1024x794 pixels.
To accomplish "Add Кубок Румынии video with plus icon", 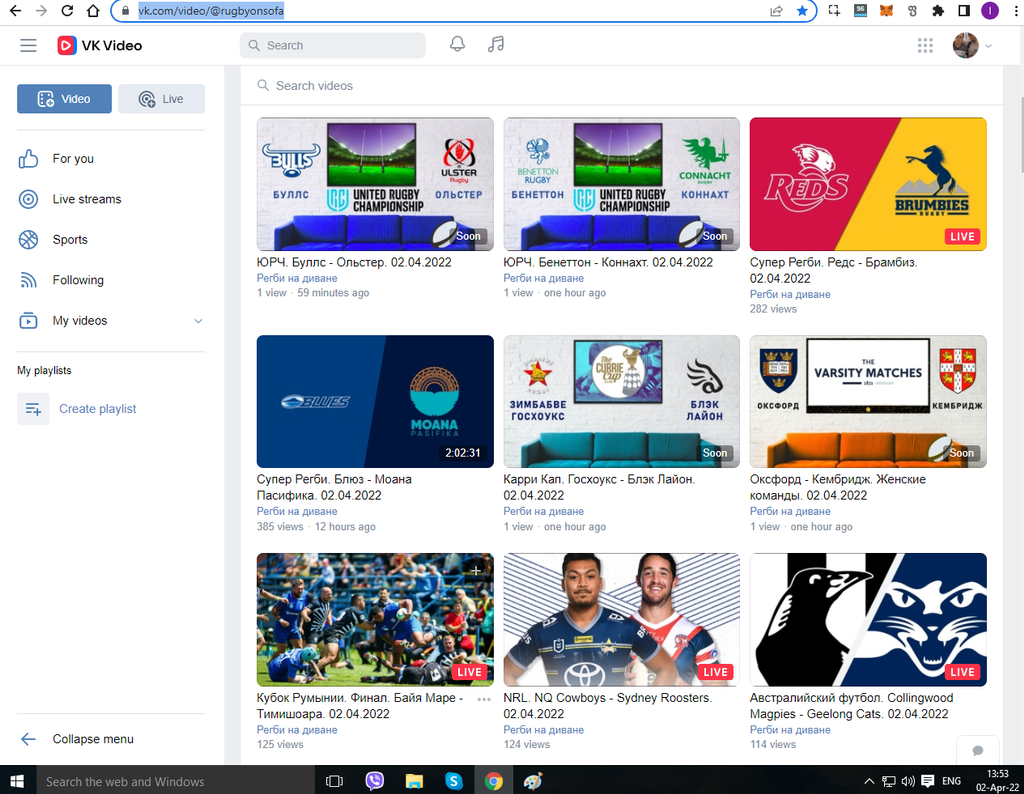I will [476, 571].
